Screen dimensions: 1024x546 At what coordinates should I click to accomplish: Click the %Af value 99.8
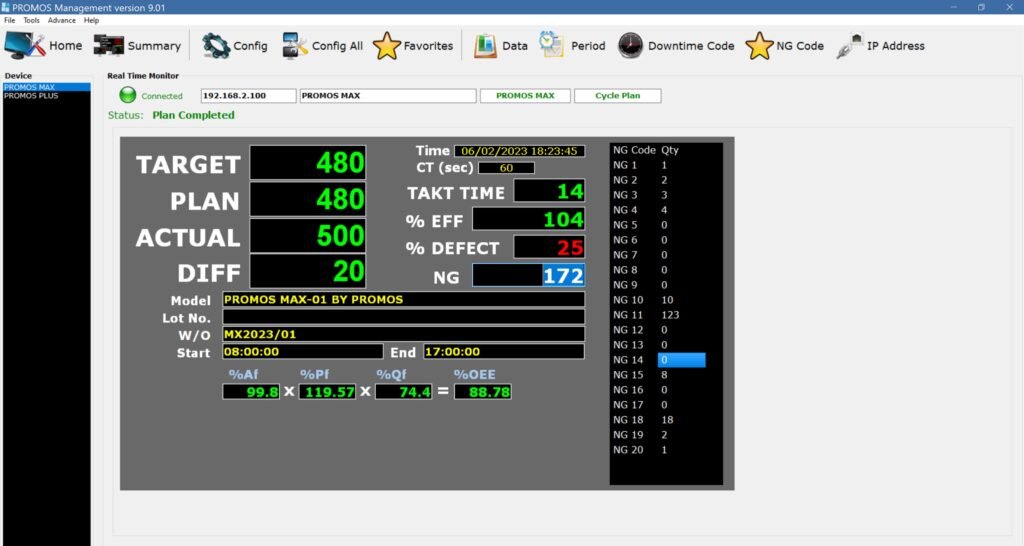click(x=251, y=392)
